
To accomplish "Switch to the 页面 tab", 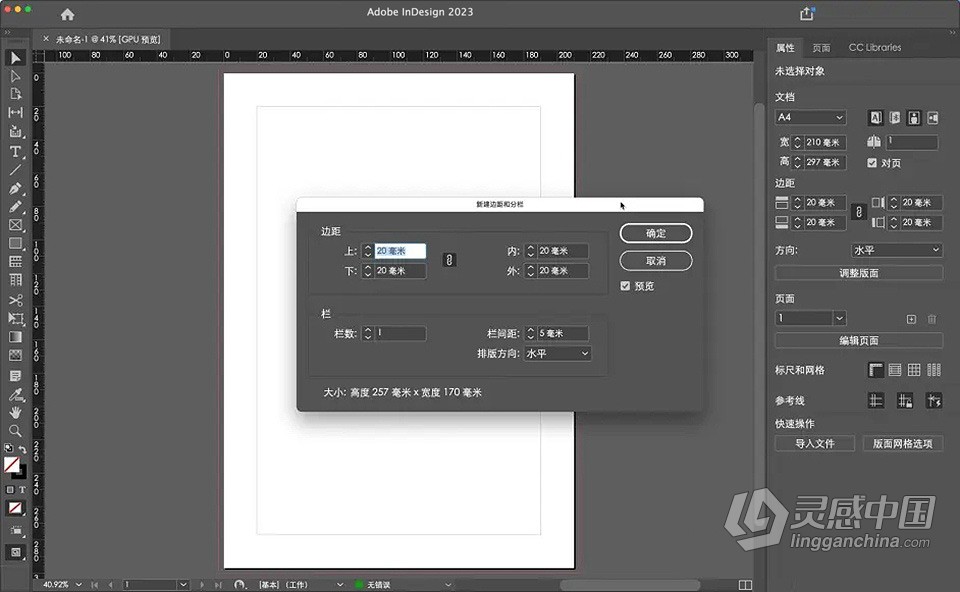I will pyautogui.click(x=821, y=47).
